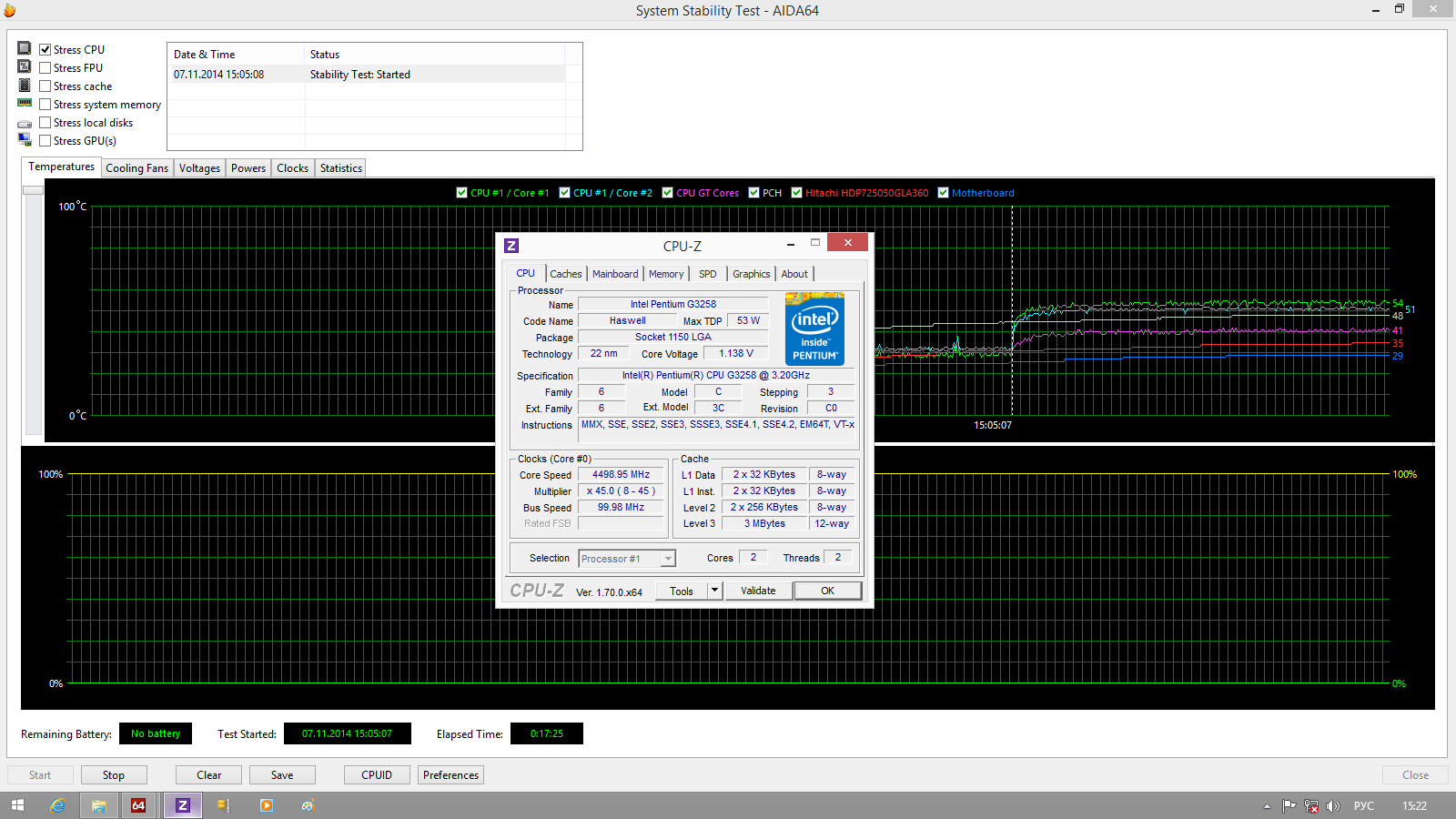Open the Processor #1 selection dropdown
1456x819 pixels.
pos(627,559)
